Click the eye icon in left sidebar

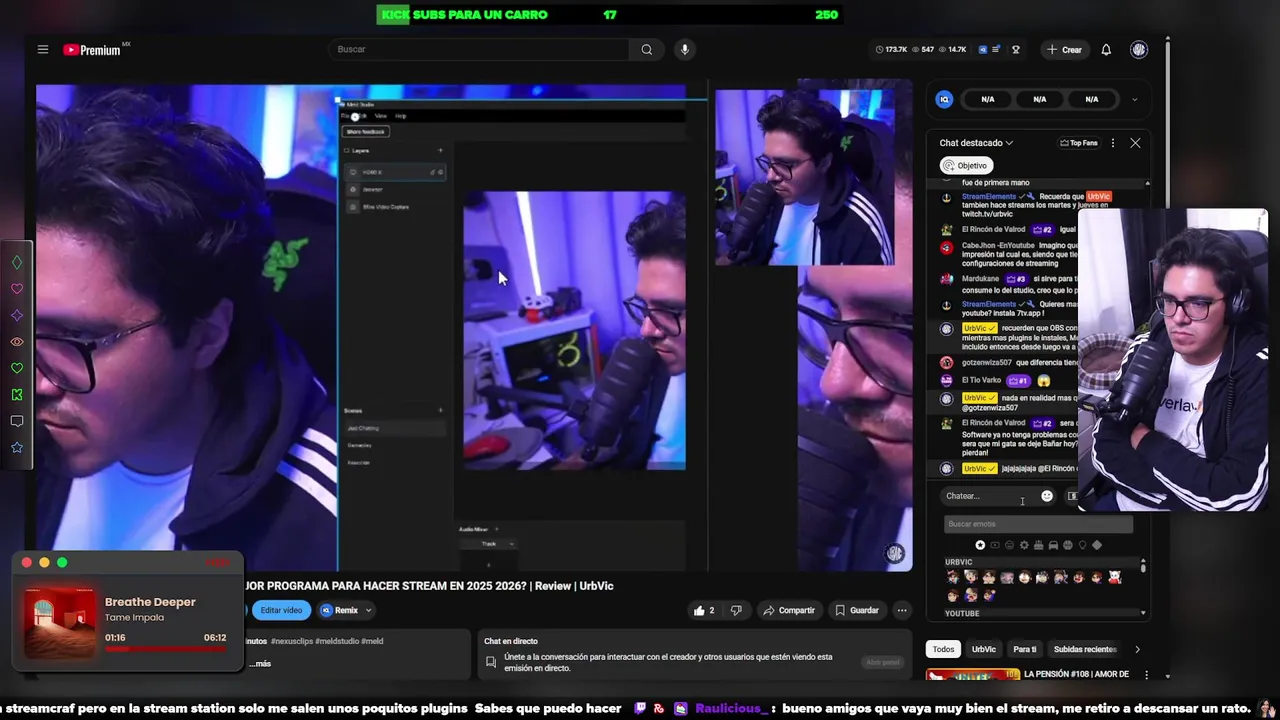[17, 342]
